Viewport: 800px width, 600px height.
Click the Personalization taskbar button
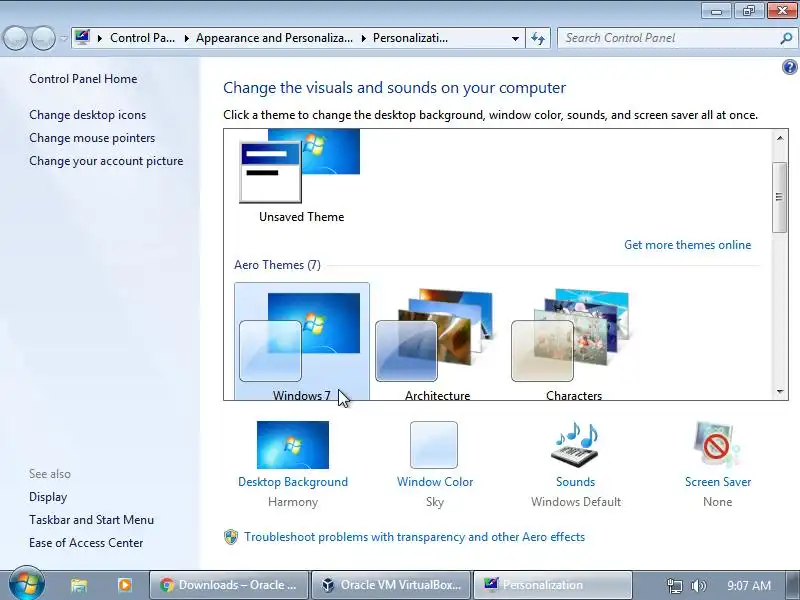click(x=553, y=585)
